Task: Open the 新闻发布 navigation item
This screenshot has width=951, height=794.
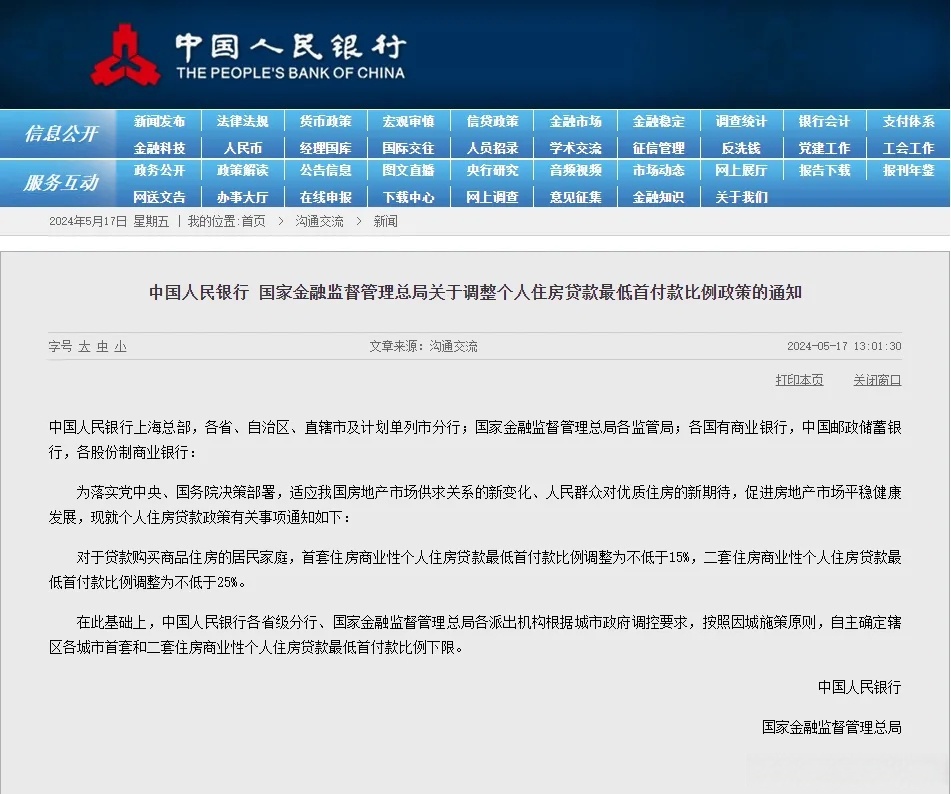Action: (159, 121)
